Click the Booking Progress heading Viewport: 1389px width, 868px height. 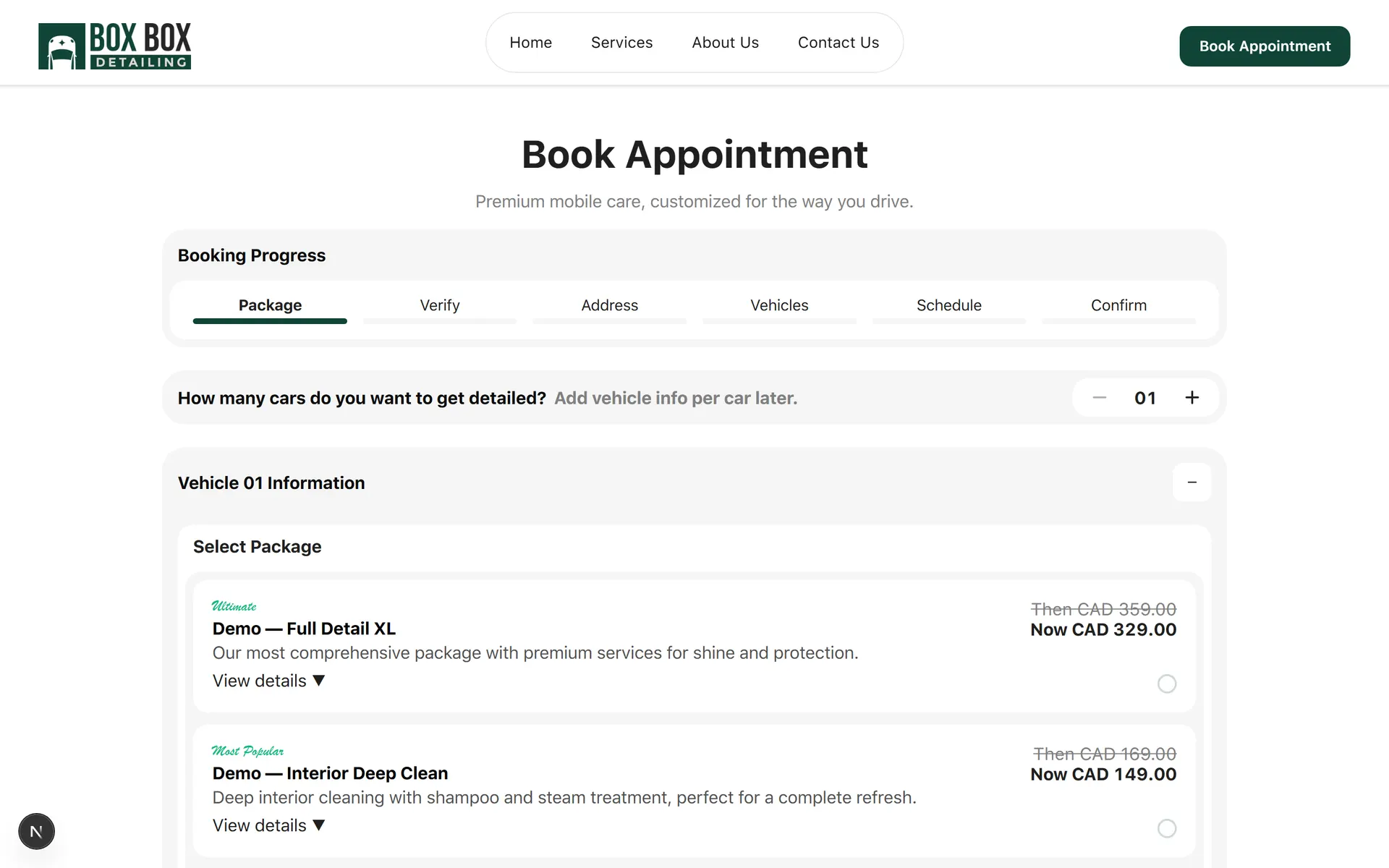click(252, 255)
